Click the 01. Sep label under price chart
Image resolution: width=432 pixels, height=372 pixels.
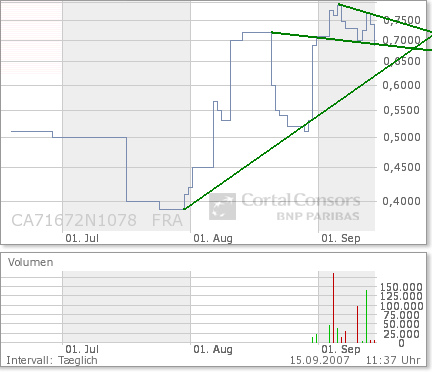(x=341, y=238)
